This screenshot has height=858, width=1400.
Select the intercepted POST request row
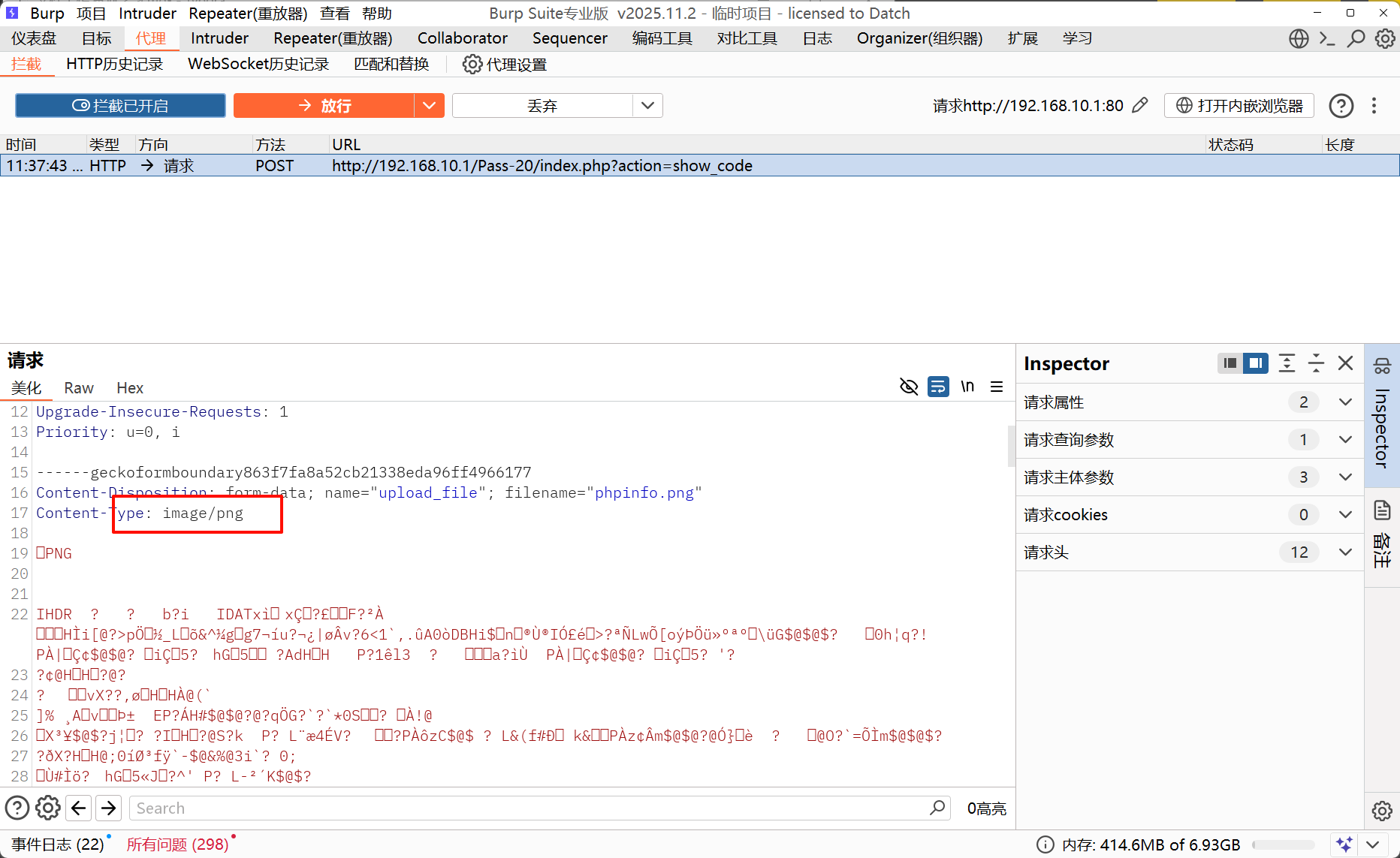click(700, 166)
